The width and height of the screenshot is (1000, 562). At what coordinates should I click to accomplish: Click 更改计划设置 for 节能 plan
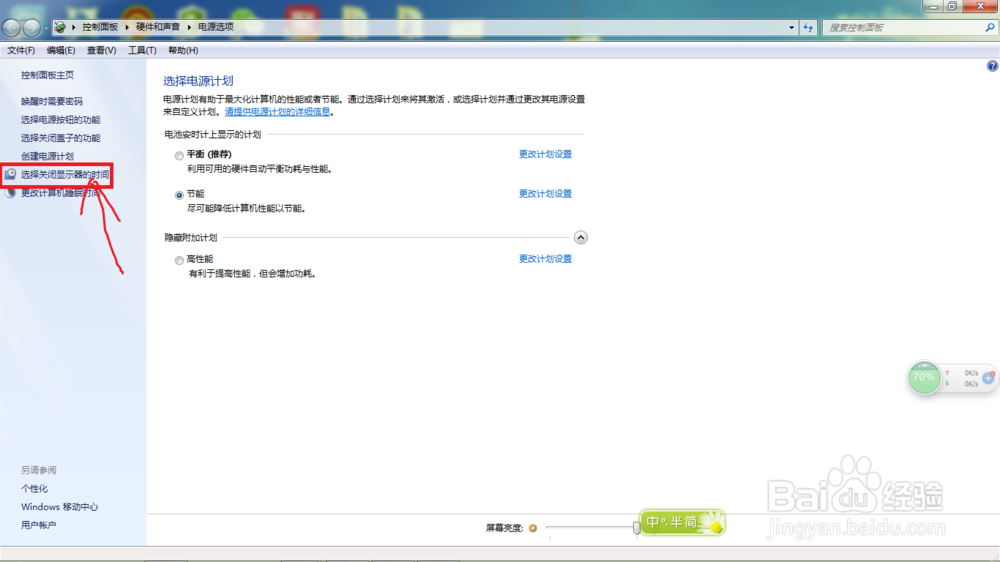pos(545,194)
